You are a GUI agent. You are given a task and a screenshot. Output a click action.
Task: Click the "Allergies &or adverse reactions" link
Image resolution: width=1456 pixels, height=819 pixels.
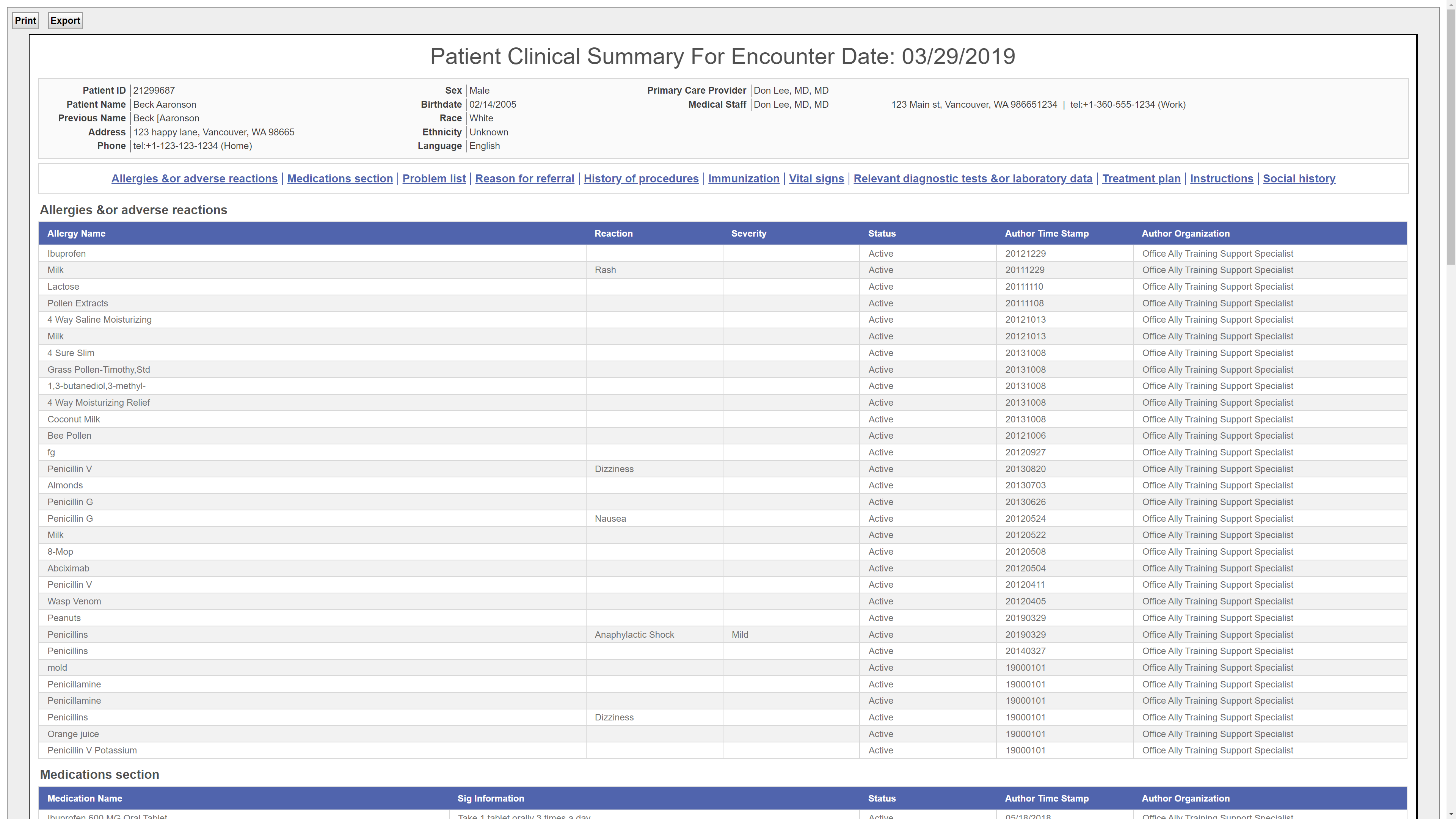click(x=195, y=178)
